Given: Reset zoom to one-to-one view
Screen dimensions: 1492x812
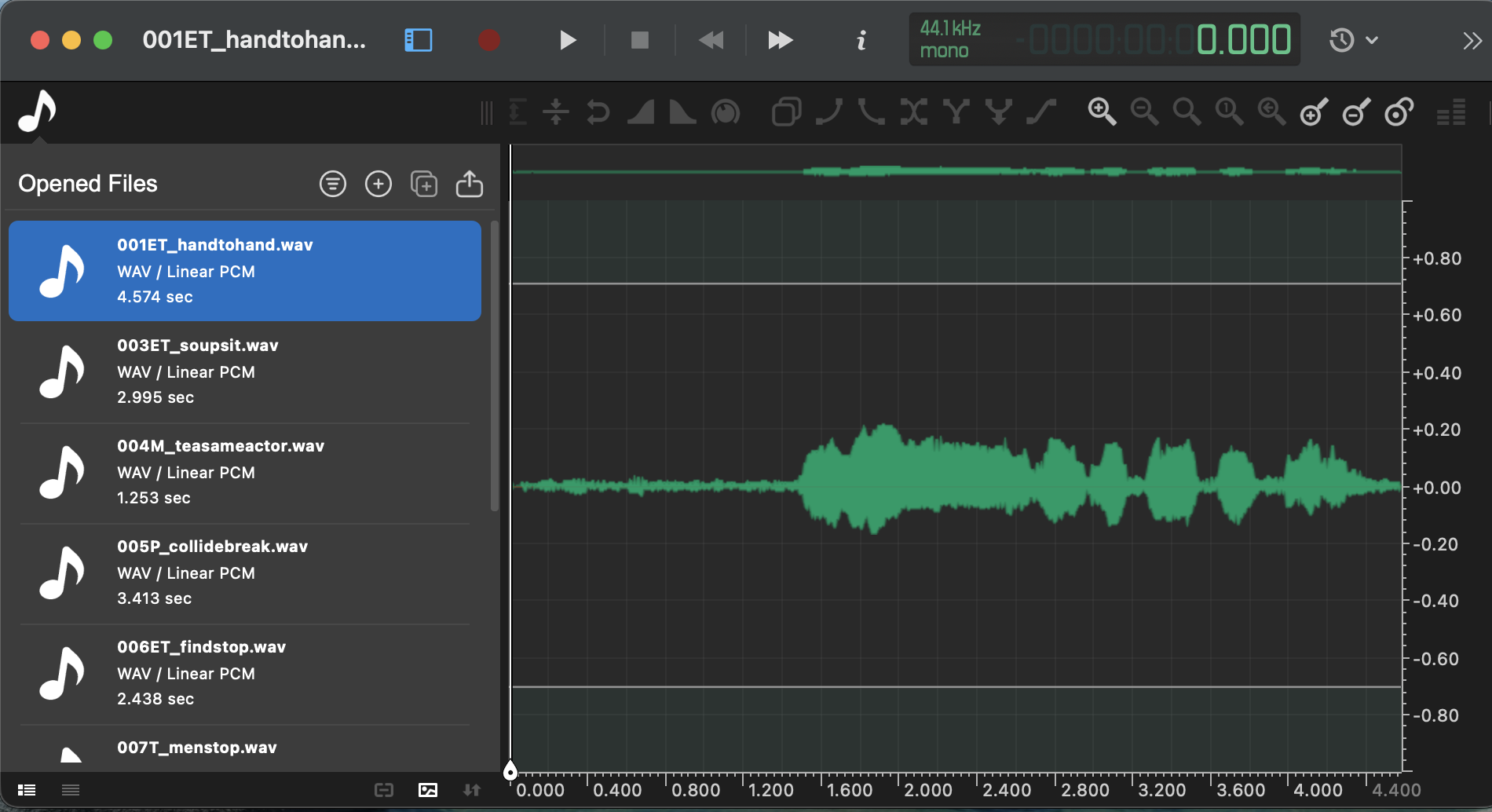Looking at the screenshot, I should [x=1229, y=112].
